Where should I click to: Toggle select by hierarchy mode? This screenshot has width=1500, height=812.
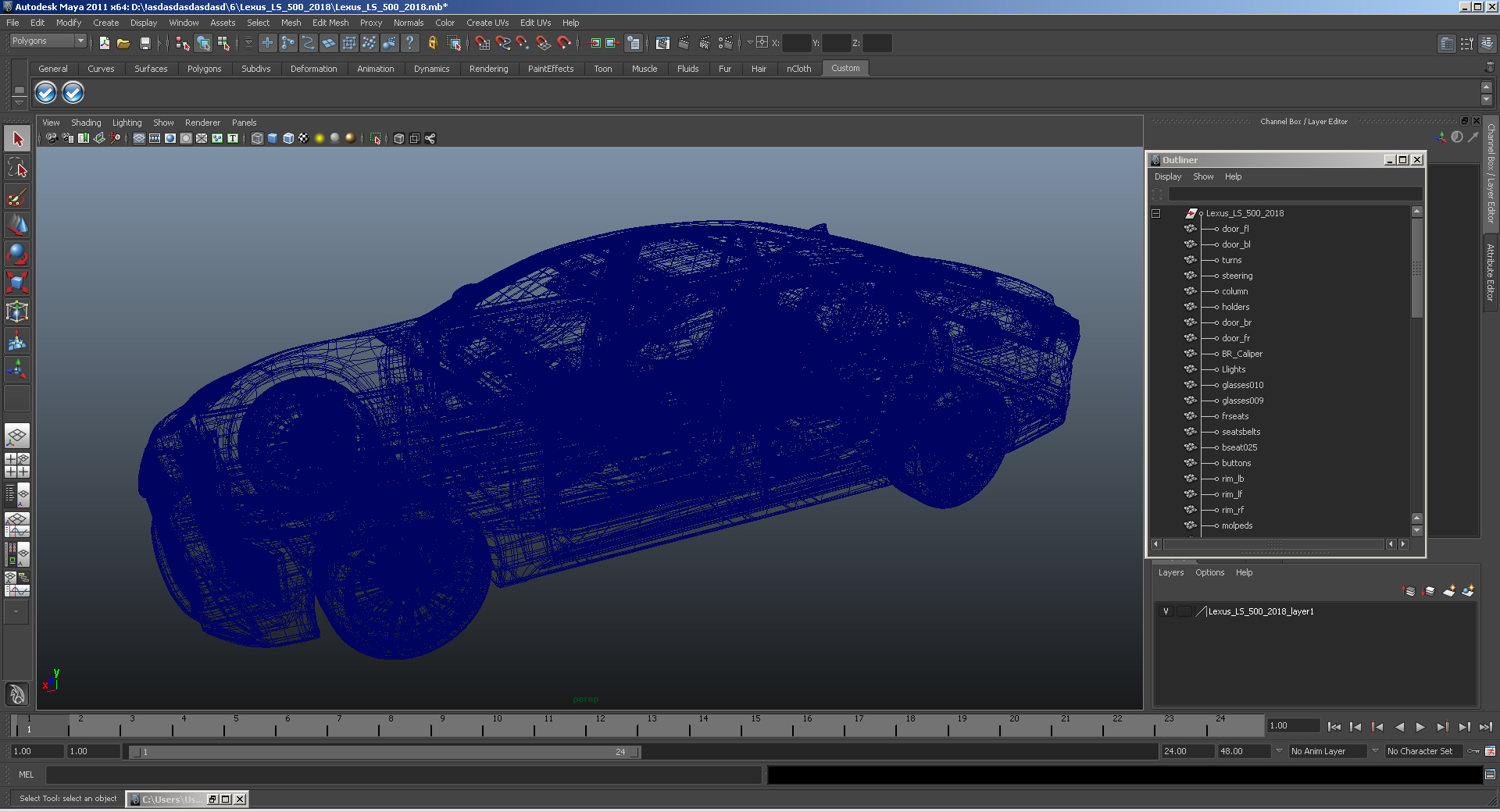(x=183, y=44)
